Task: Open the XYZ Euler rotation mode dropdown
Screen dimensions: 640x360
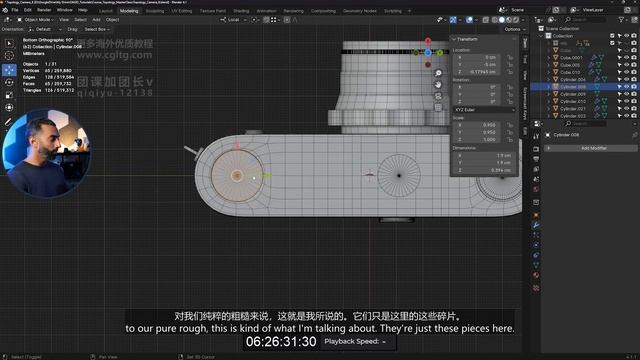Action: 484,110
